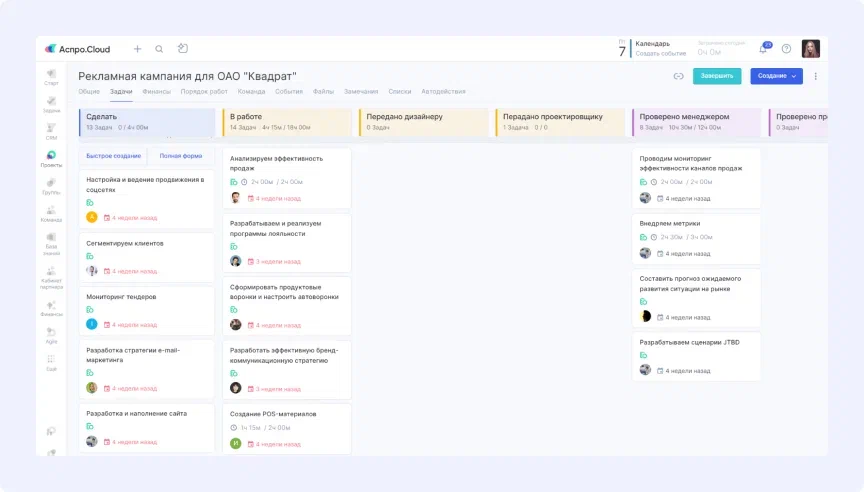Click the plus icon in top bar

137,48
